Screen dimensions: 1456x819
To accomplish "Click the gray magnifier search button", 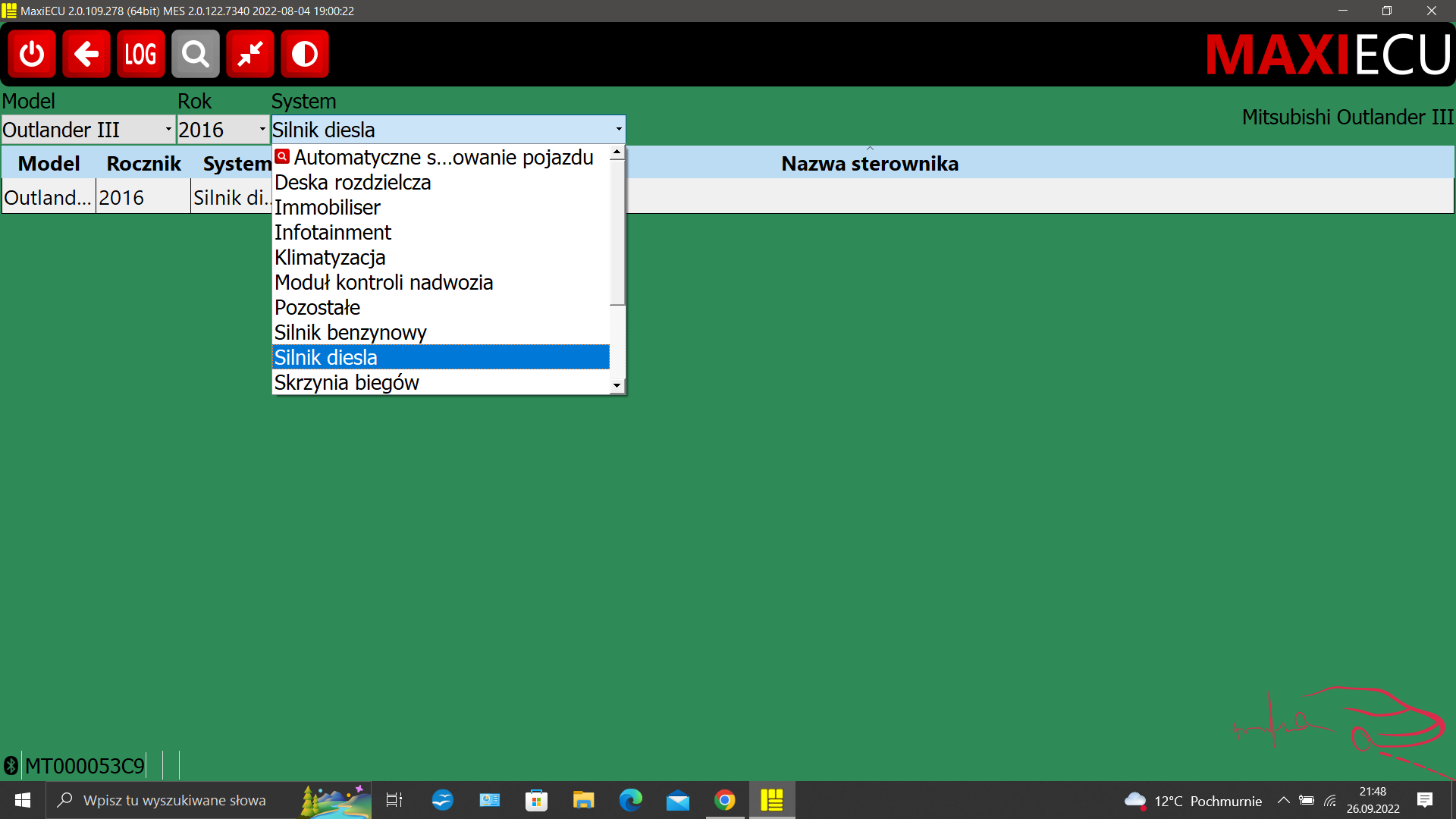I will (196, 54).
